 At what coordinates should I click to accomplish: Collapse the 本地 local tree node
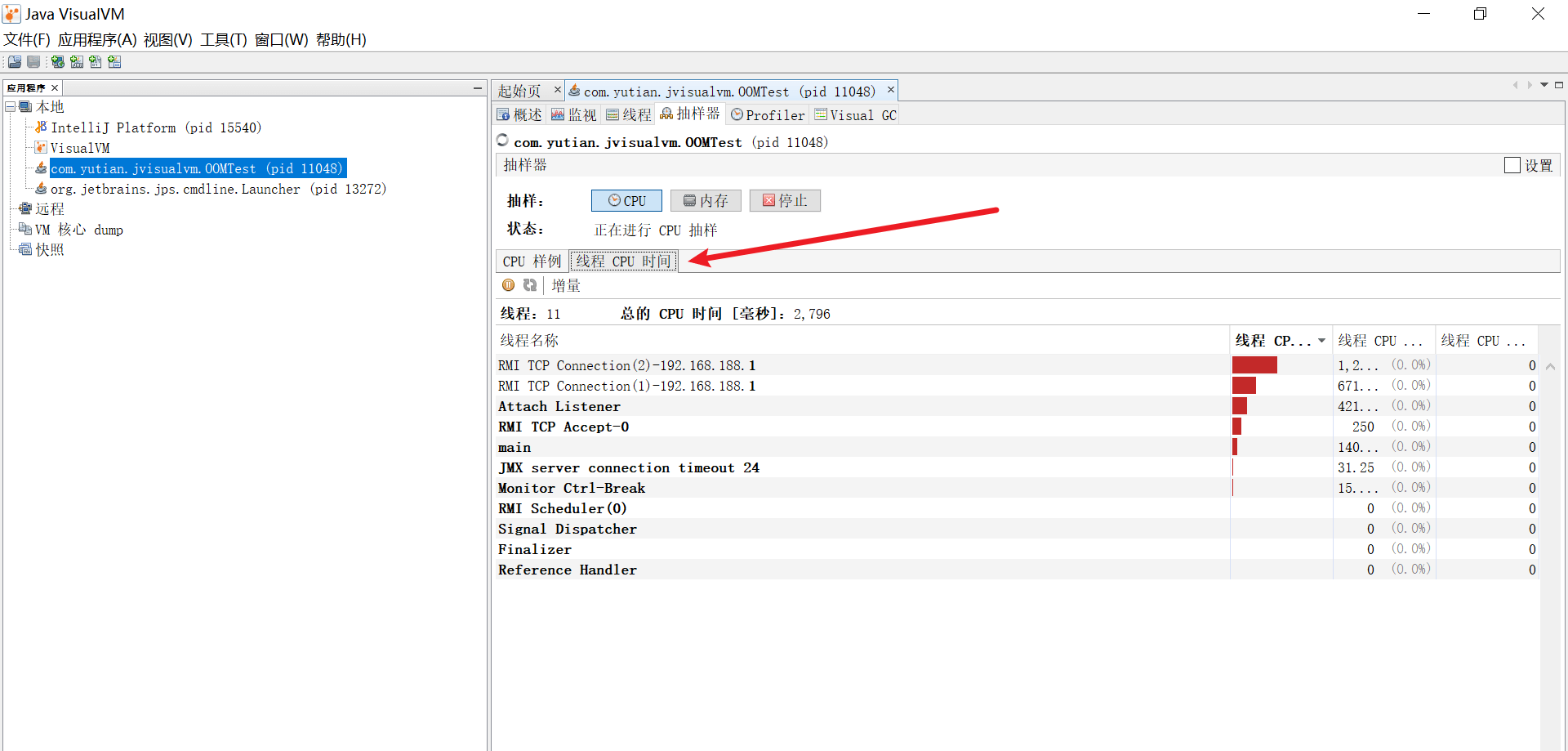(x=11, y=107)
